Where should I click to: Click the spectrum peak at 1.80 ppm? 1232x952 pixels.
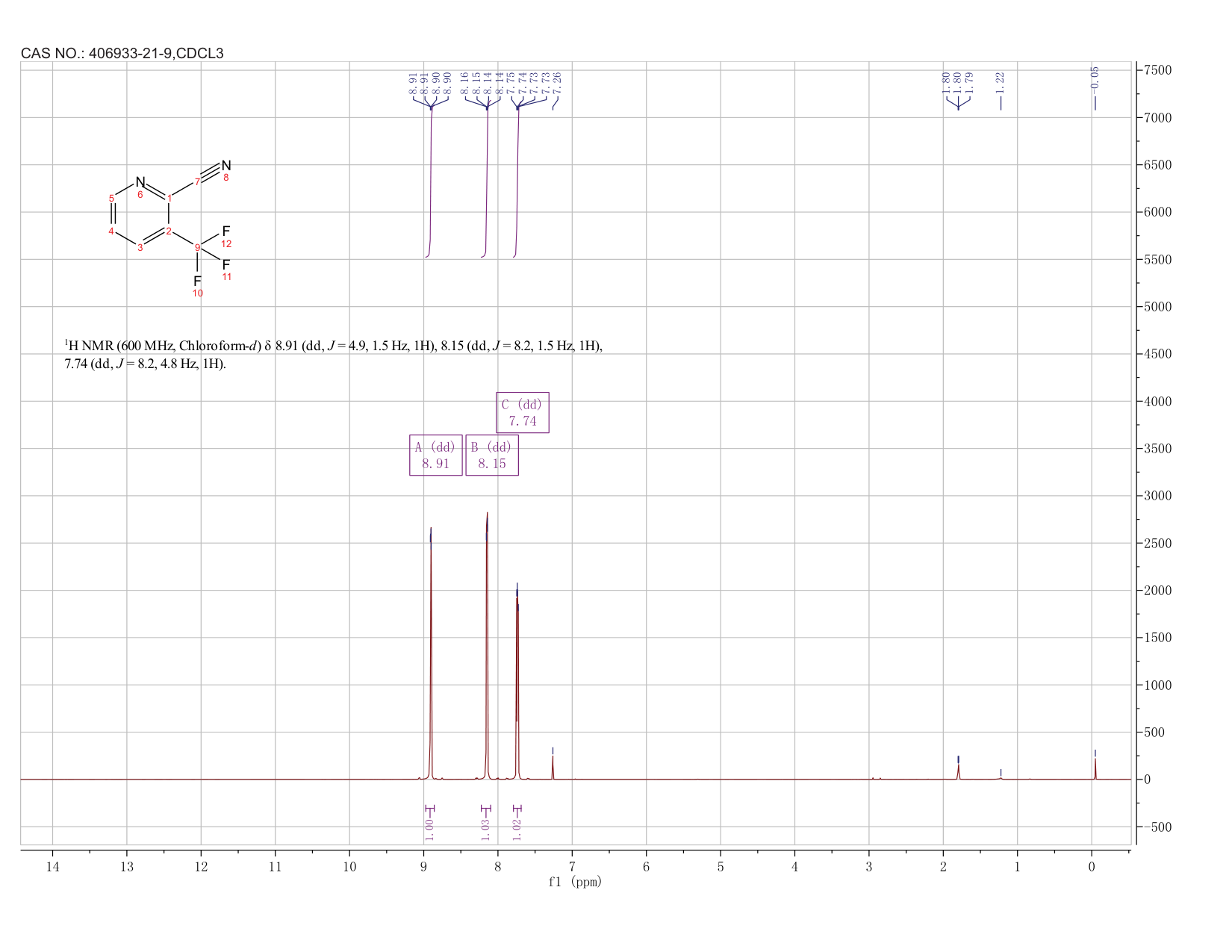tap(958, 771)
